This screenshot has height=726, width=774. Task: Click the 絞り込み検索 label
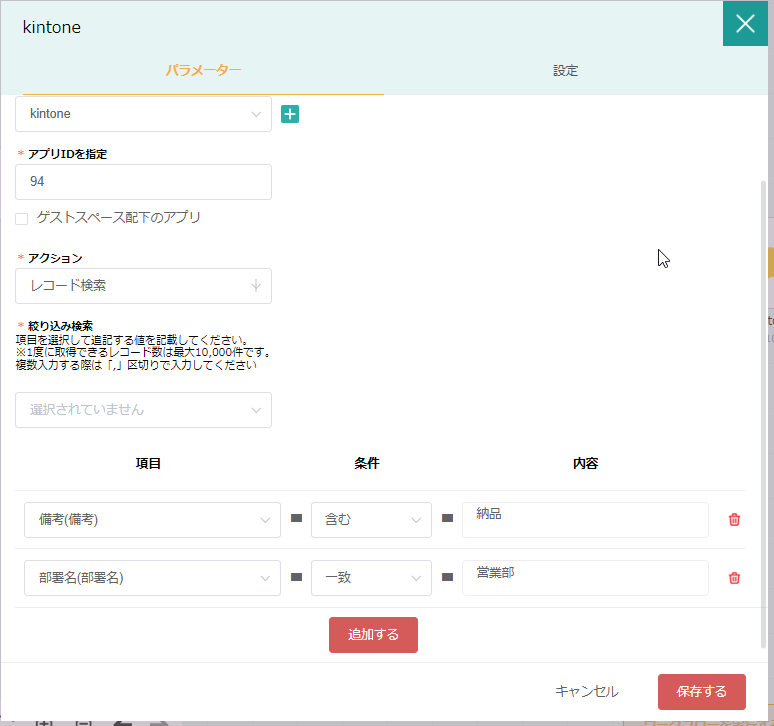(60, 326)
